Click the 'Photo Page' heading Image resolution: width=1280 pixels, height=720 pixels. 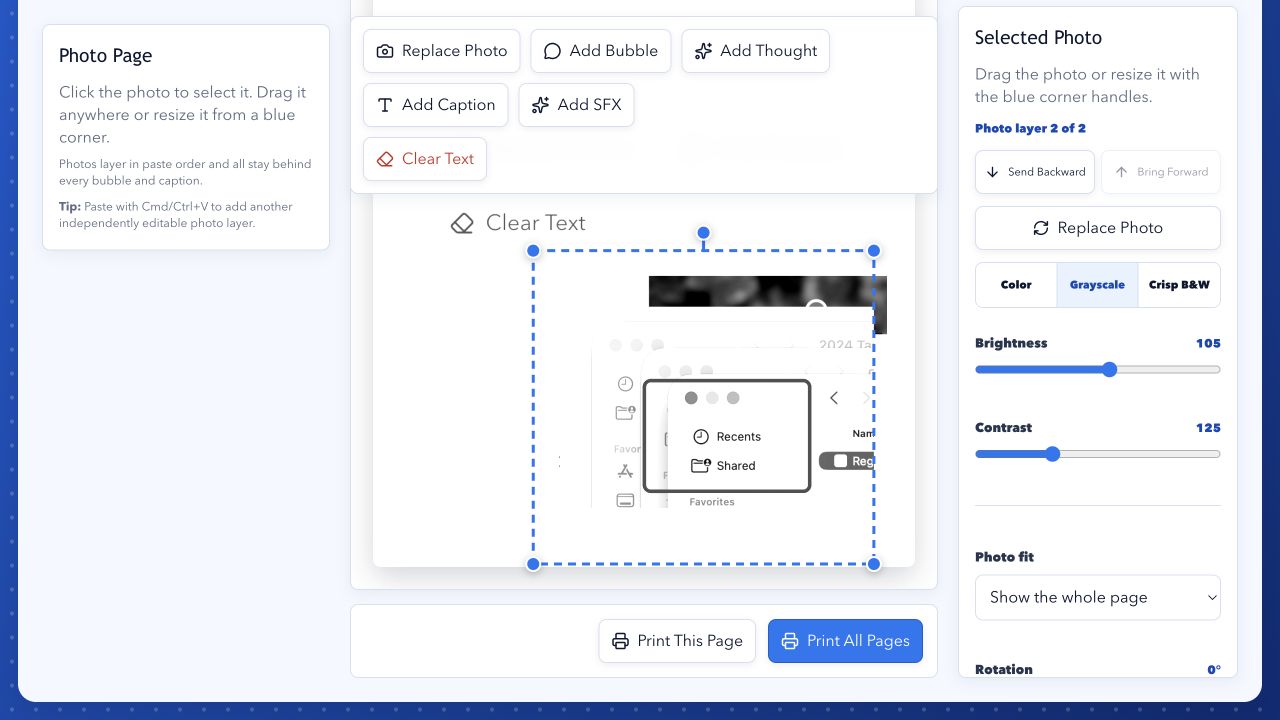click(105, 56)
